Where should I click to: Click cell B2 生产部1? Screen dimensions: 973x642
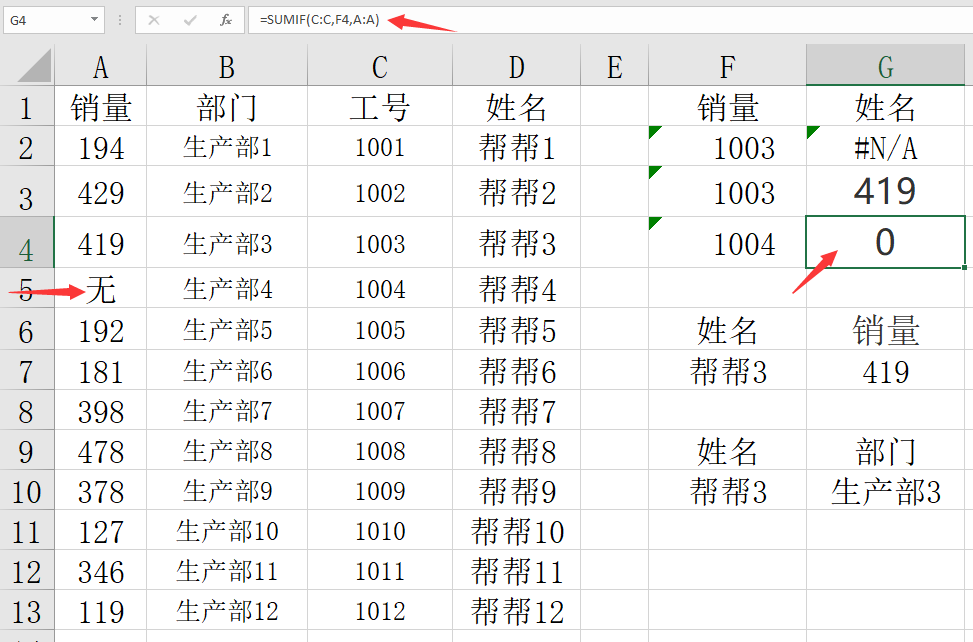[227, 146]
